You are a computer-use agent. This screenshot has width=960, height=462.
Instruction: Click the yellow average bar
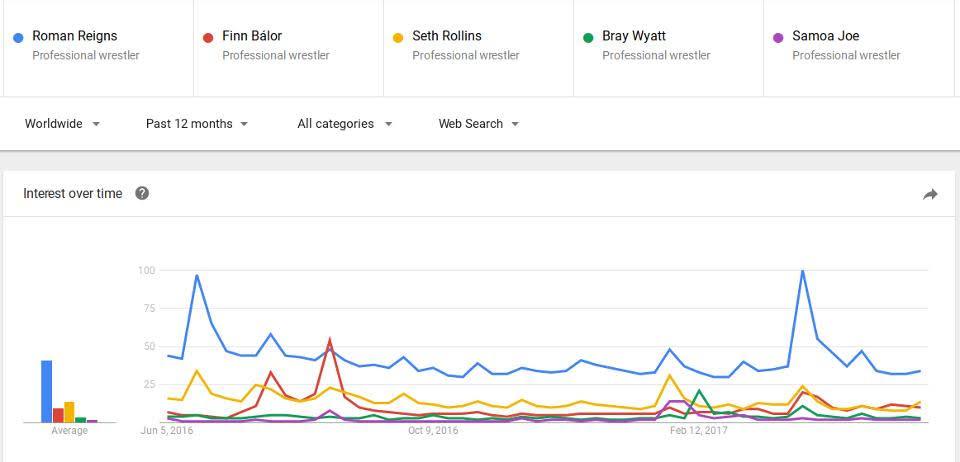pos(69,412)
